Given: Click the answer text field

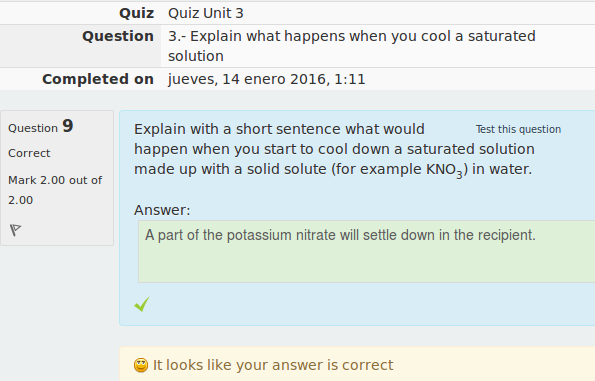Looking at the screenshot, I should point(367,251).
